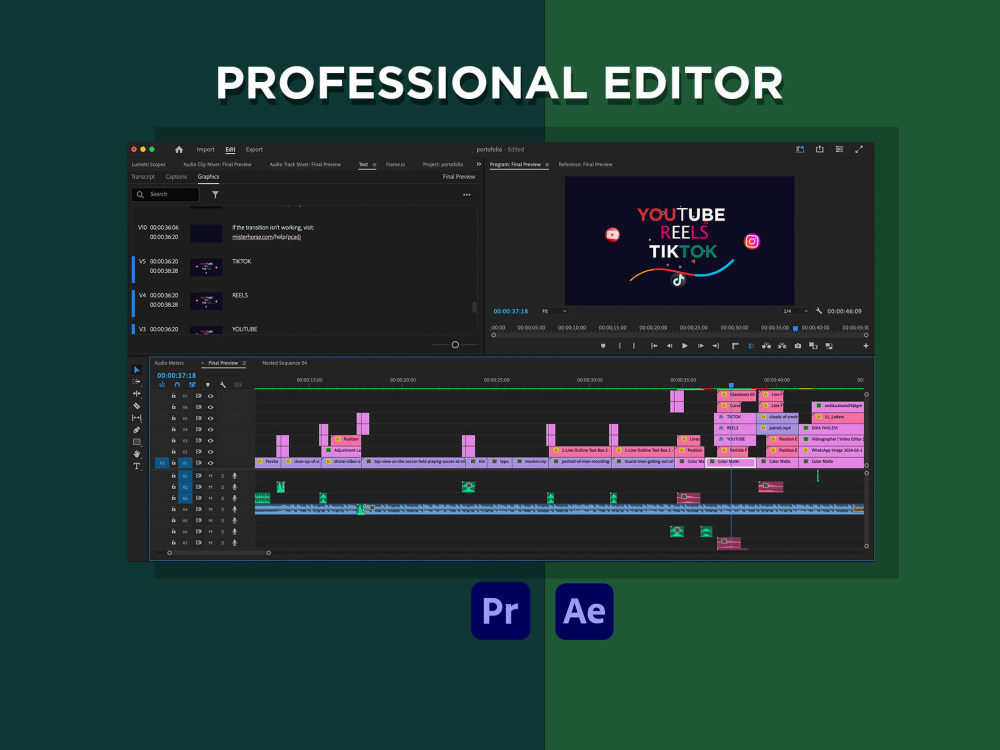Select the Slip tool
Screen dimensions: 1000x750
click(x=136, y=418)
